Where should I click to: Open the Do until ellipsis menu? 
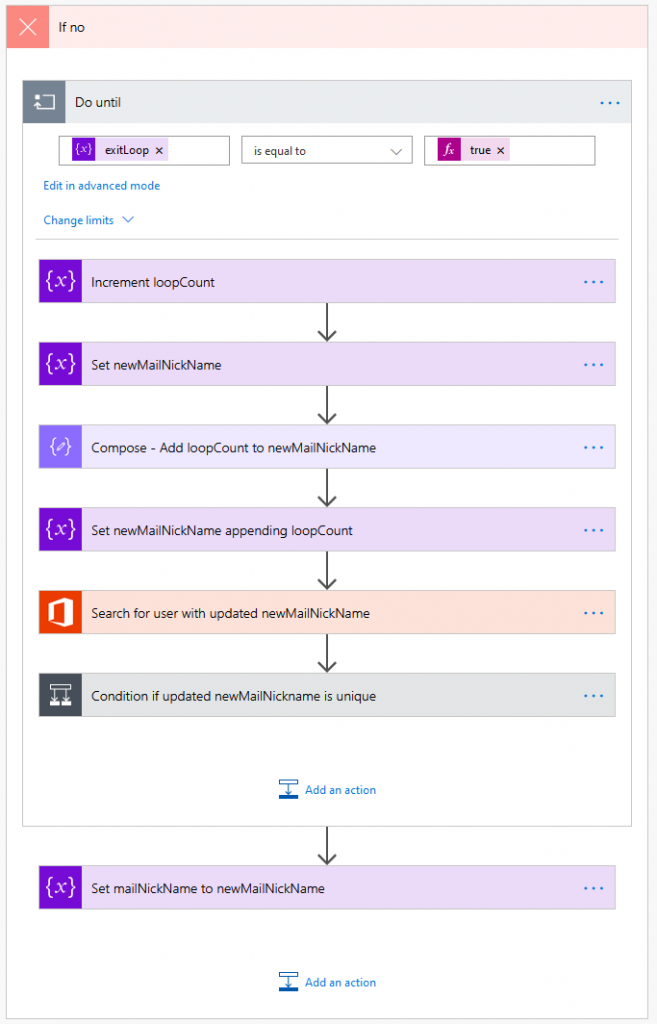pyautogui.click(x=609, y=102)
